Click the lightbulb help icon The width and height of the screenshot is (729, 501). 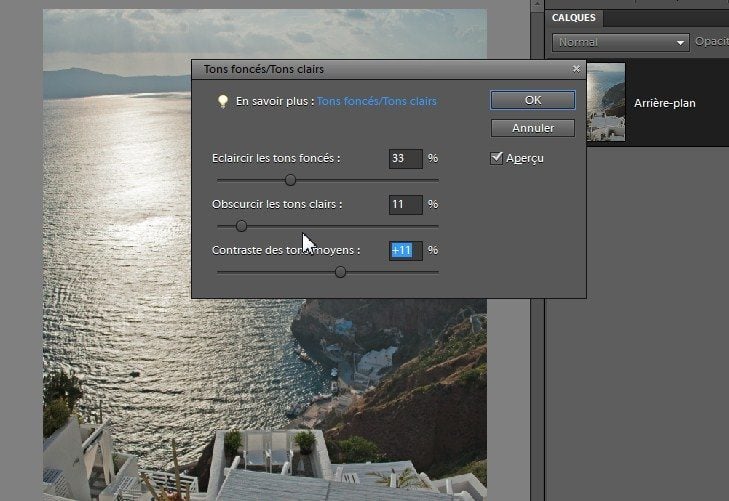point(223,101)
